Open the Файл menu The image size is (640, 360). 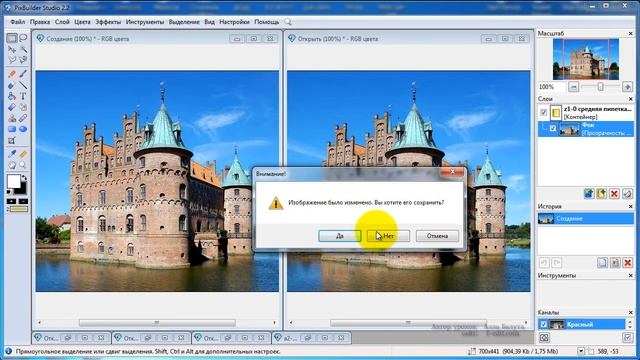tap(18, 22)
